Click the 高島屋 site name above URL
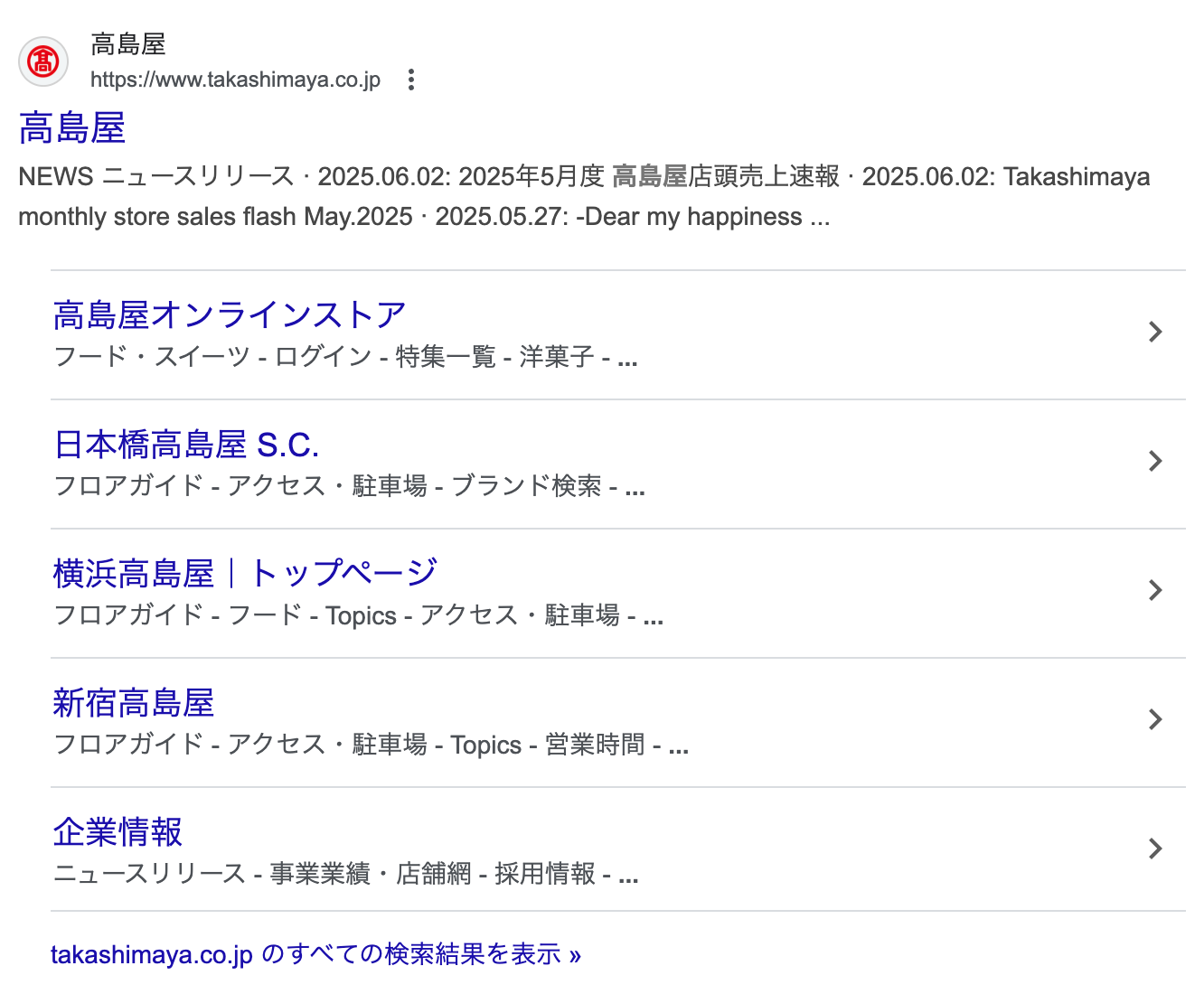This screenshot has height=994, width=1204. point(128,44)
